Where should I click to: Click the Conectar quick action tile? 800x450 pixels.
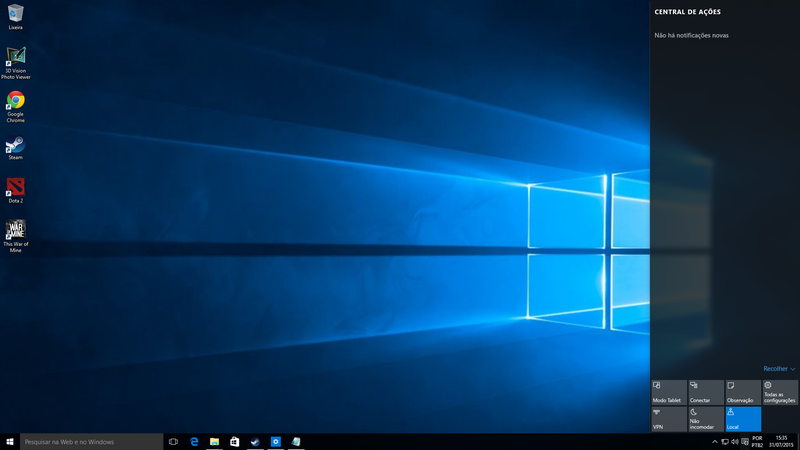[706, 392]
